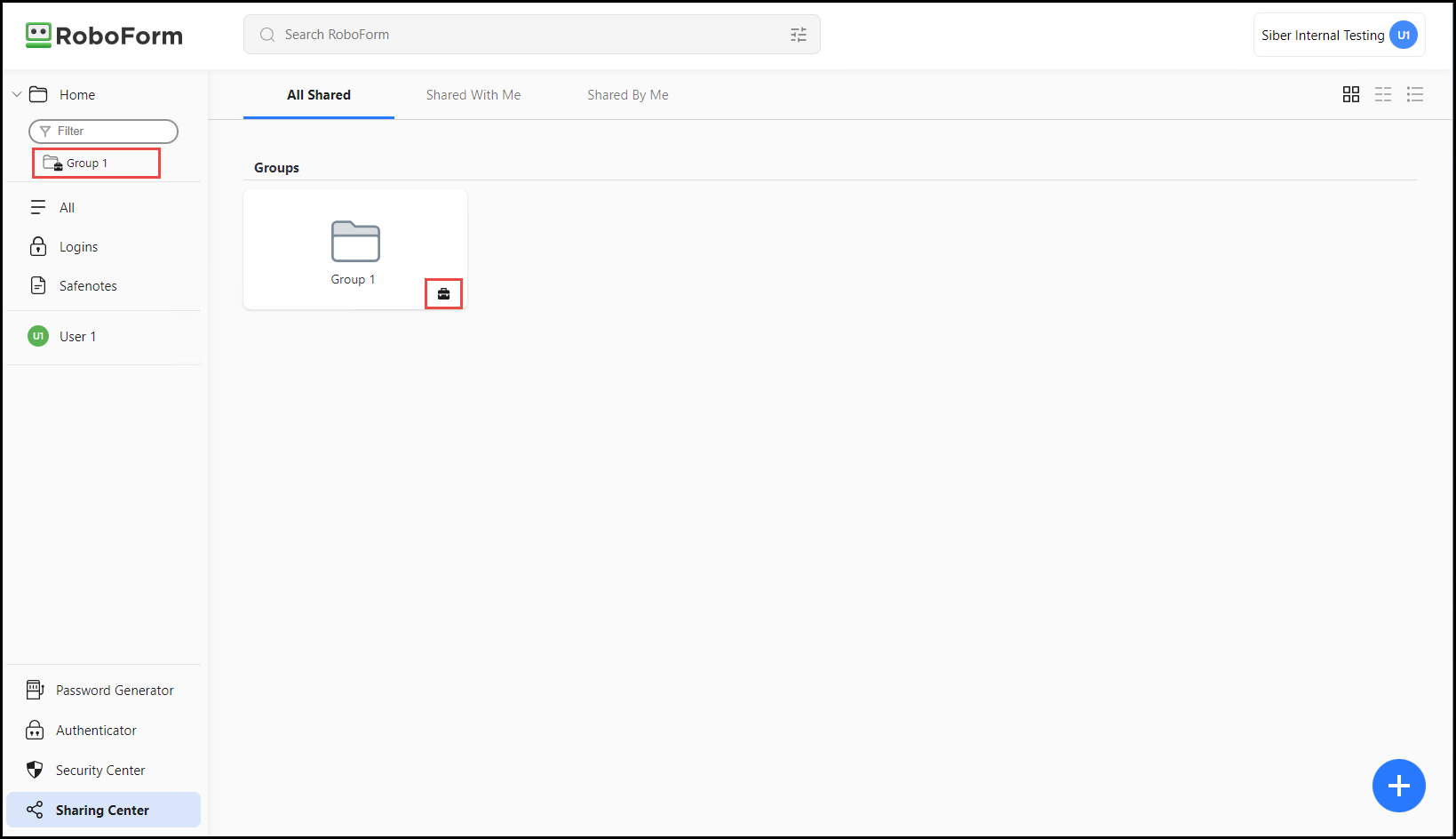Click the RoboForm logo
The image size is (1456, 839).
point(104,36)
